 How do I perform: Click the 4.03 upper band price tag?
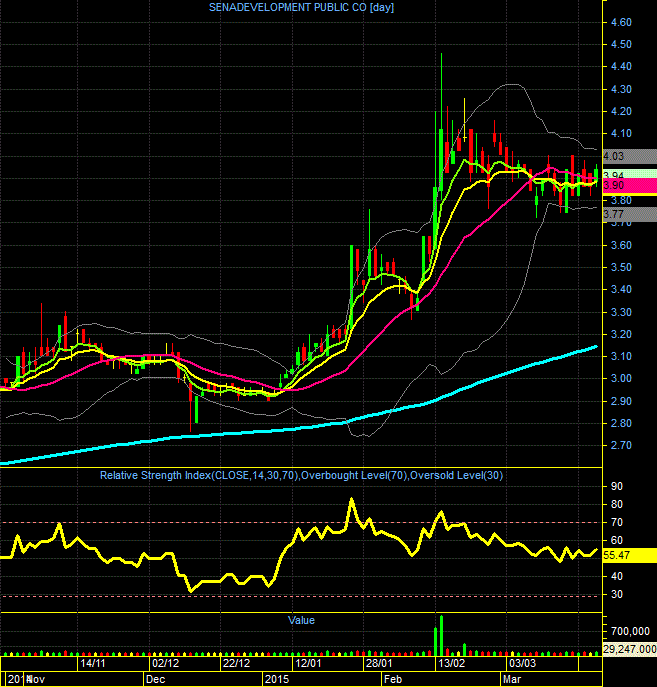tap(630, 156)
